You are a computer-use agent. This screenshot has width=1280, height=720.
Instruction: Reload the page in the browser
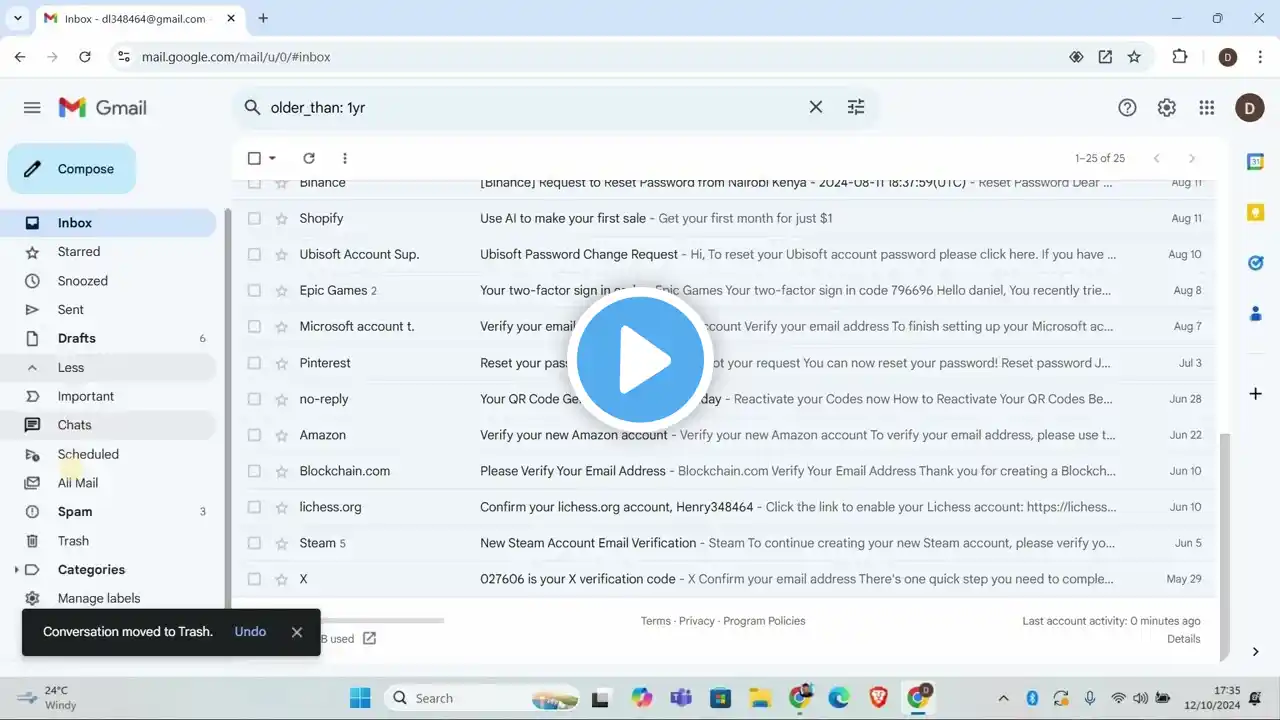click(85, 57)
